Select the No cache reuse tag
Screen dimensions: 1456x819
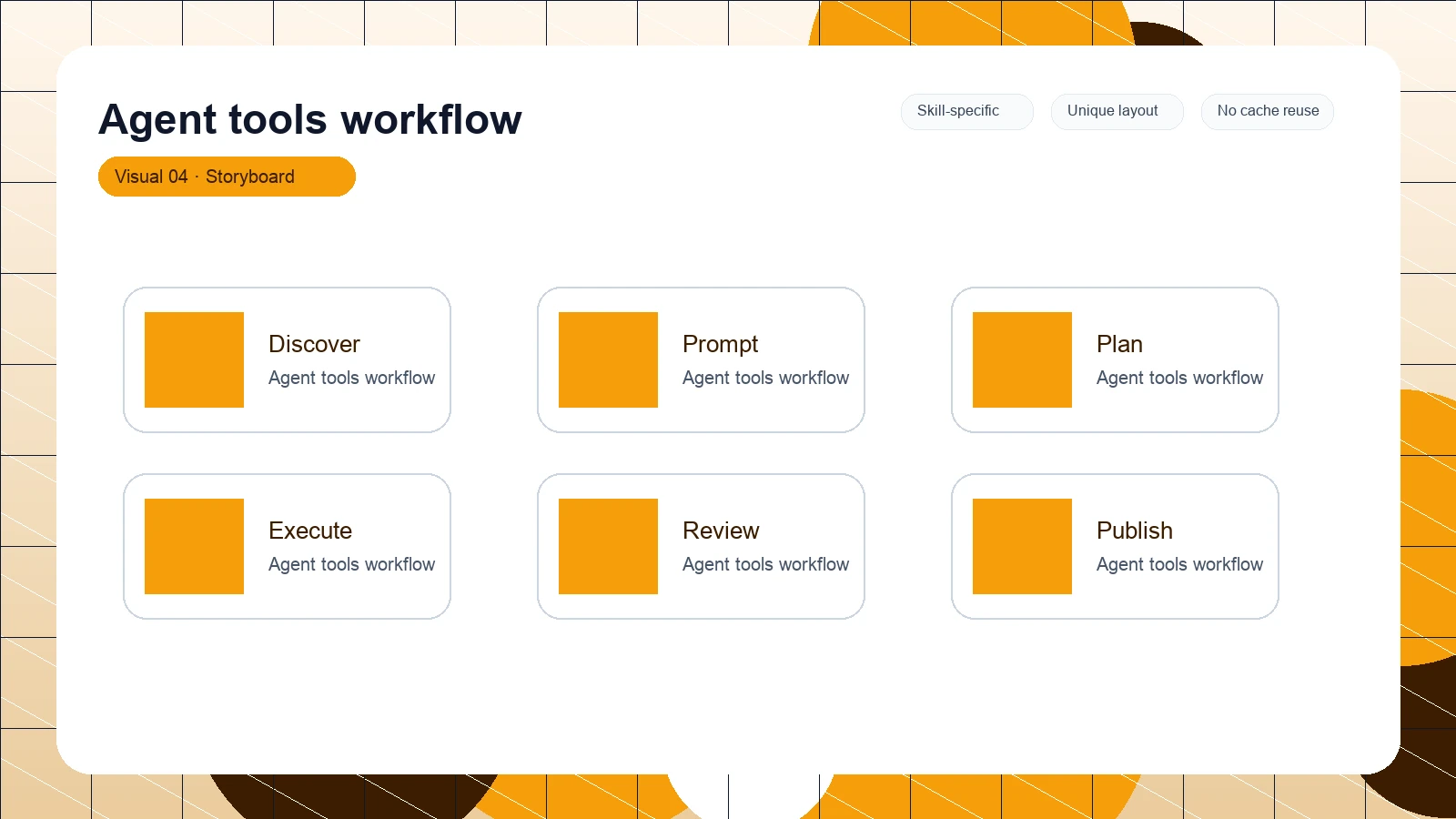(1268, 111)
